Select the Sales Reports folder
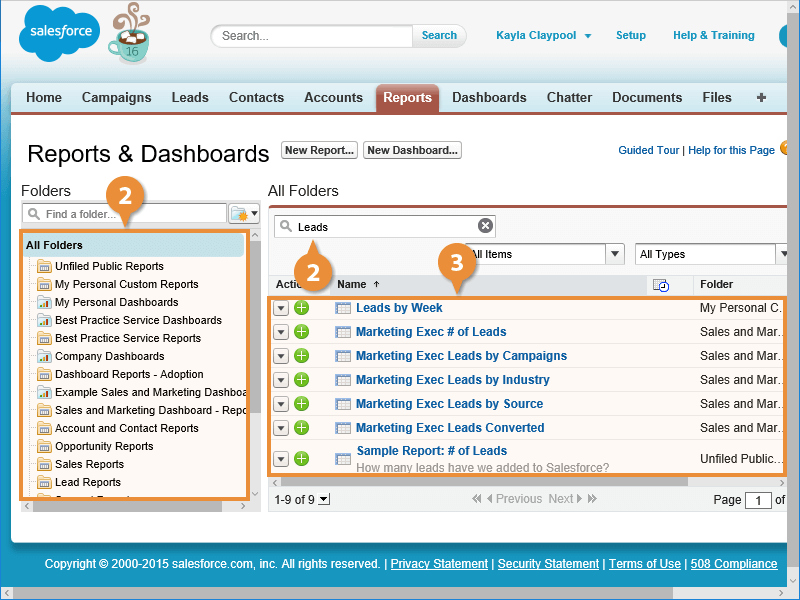 point(89,464)
